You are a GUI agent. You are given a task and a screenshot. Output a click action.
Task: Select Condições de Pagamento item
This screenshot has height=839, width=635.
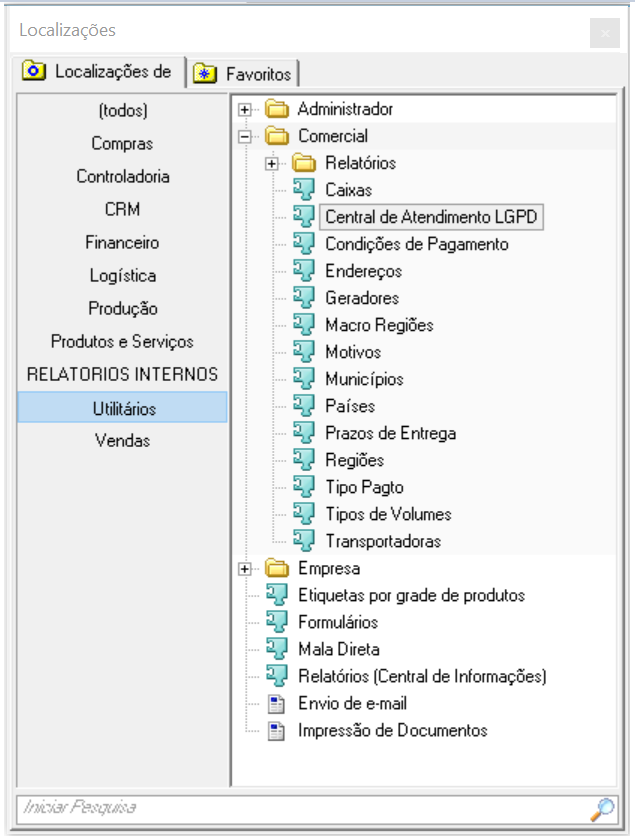[x=416, y=244]
